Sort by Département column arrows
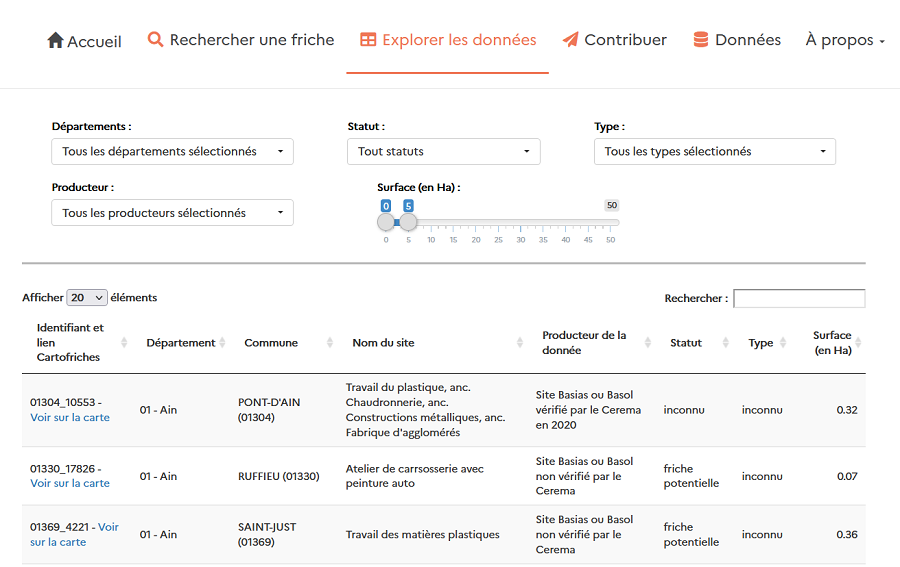 [222, 342]
